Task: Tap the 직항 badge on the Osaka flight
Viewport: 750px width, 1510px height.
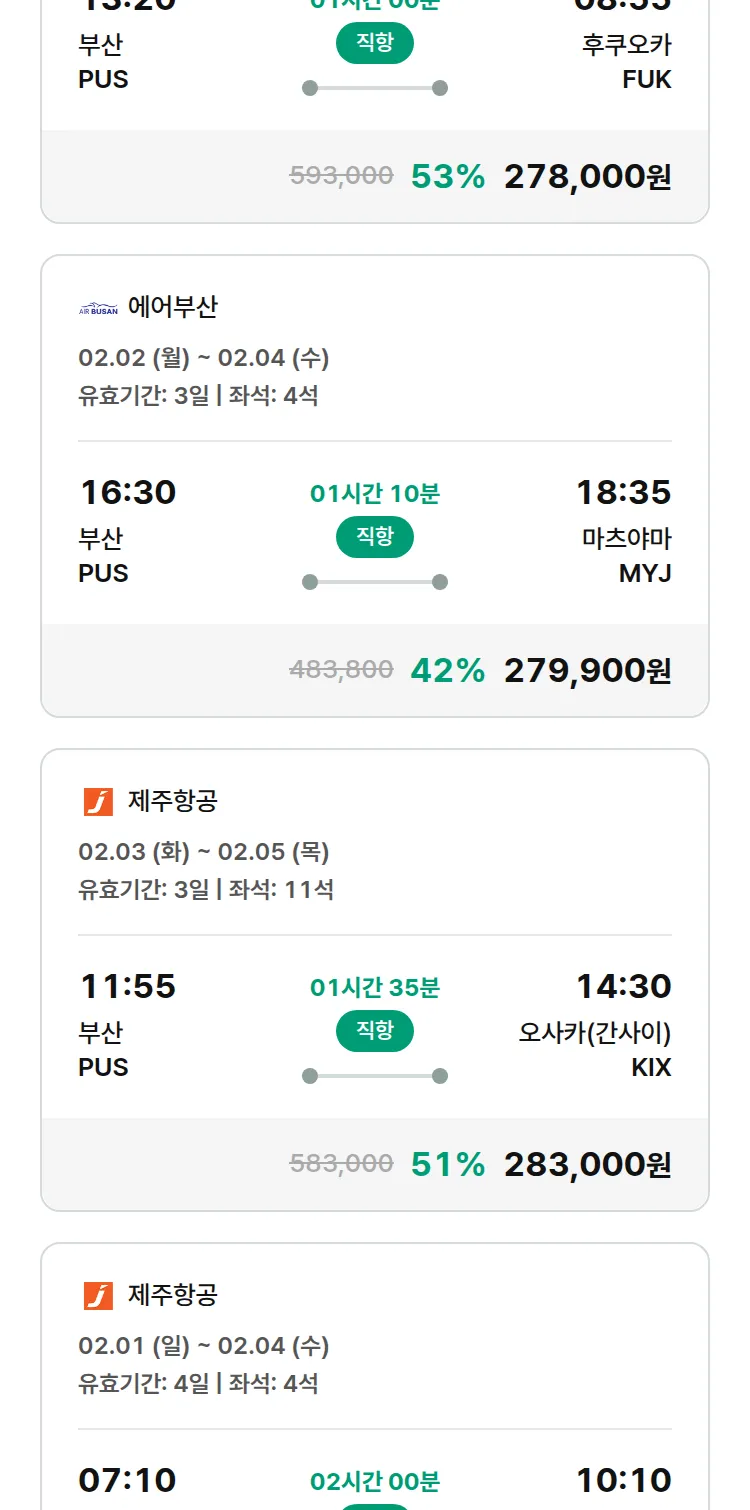Action: point(375,1031)
